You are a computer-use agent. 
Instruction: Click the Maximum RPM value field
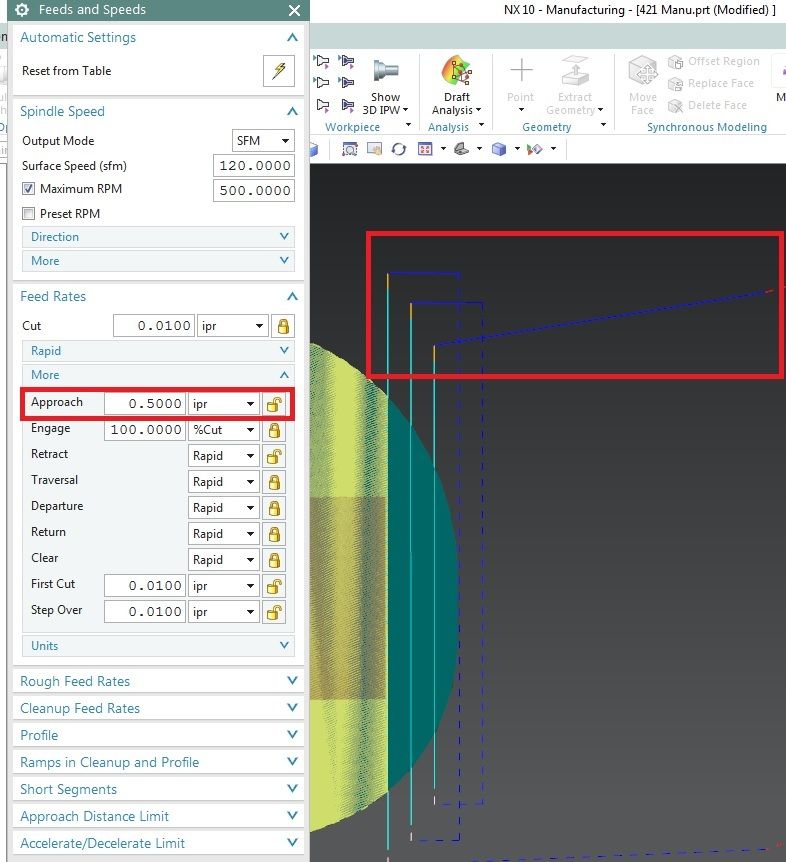pyautogui.click(x=254, y=191)
